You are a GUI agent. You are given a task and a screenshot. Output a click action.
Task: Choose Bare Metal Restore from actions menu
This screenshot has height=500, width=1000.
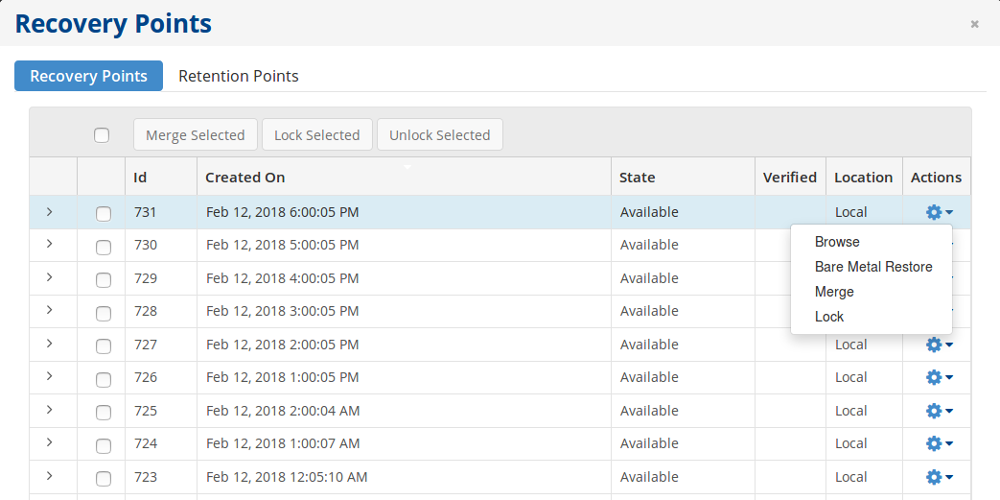pos(873,267)
